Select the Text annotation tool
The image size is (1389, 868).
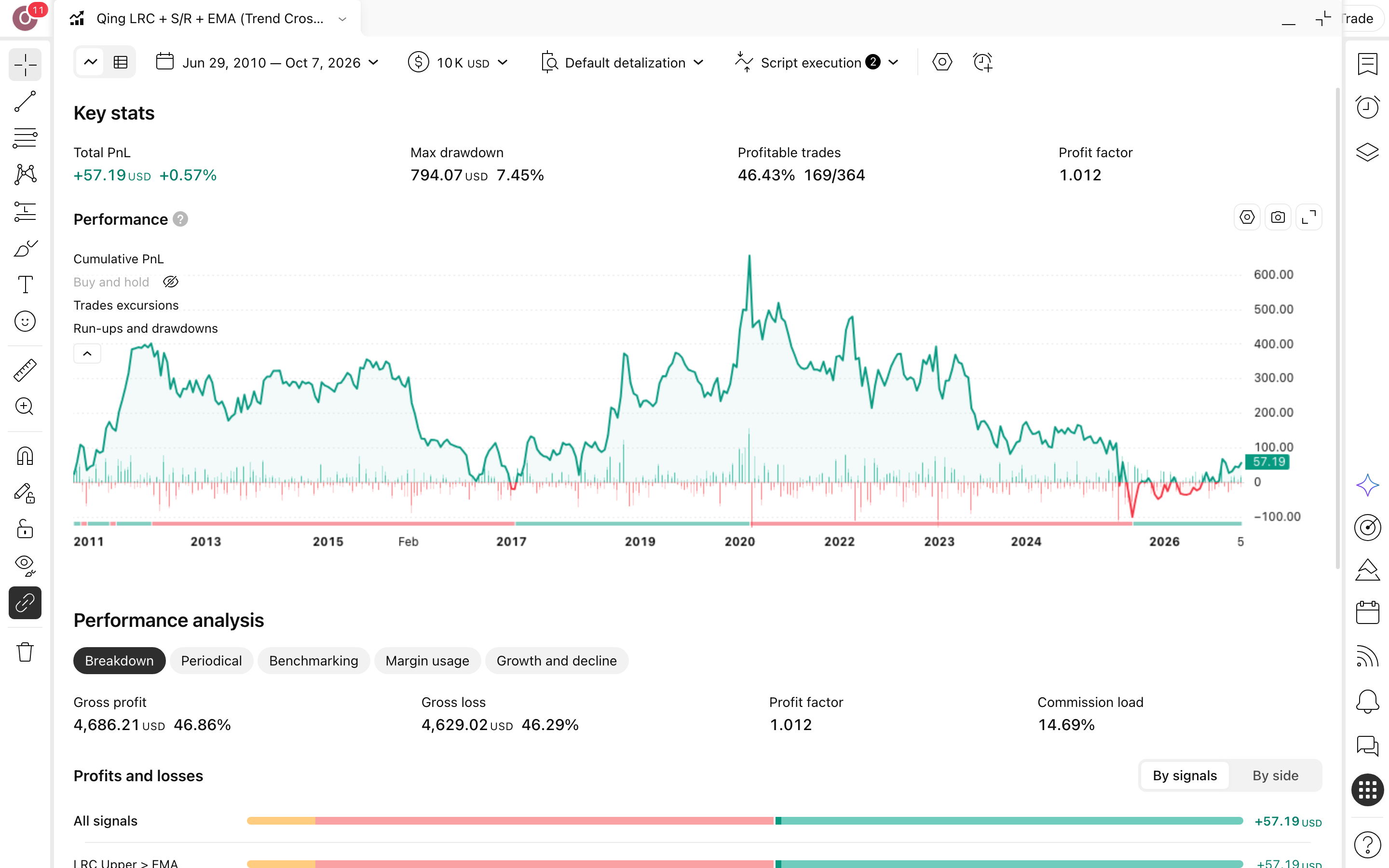(x=25, y=285)
